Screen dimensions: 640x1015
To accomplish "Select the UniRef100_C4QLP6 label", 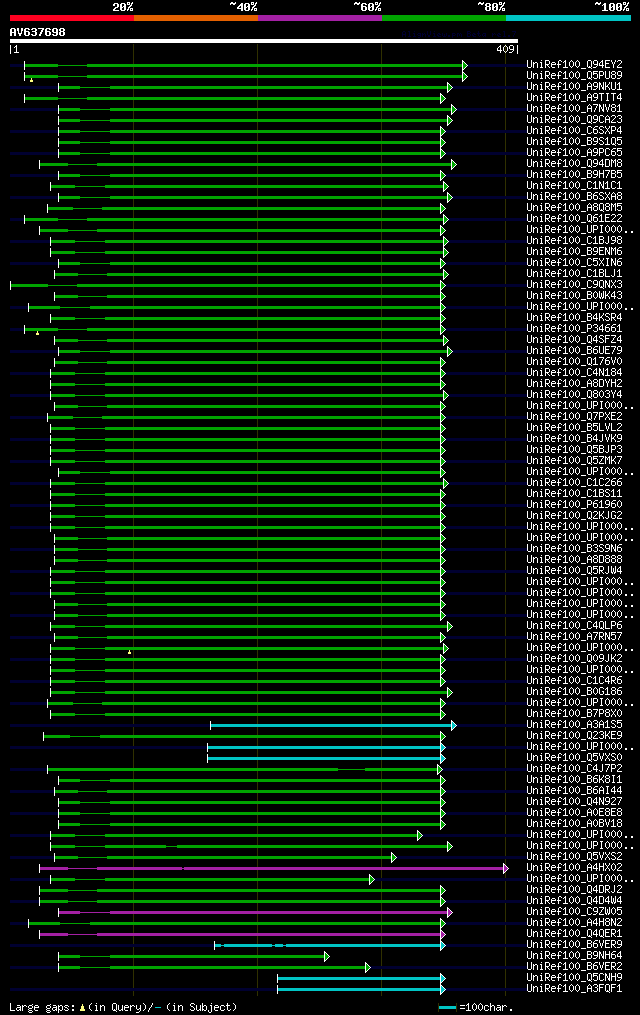I will pos(574,626).
